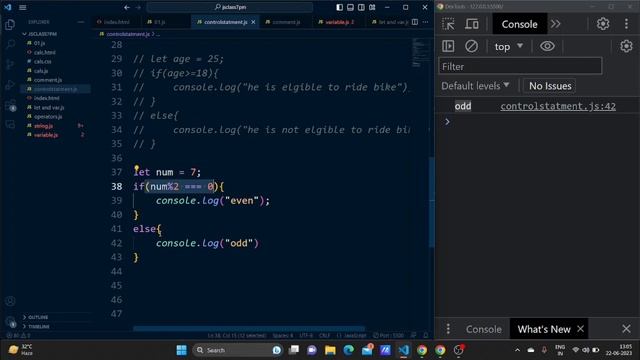The width and height of the screenshot is (640, 360).
Task: Click the No Issues button
Action: pyautogui.click(x=550, y=86)
